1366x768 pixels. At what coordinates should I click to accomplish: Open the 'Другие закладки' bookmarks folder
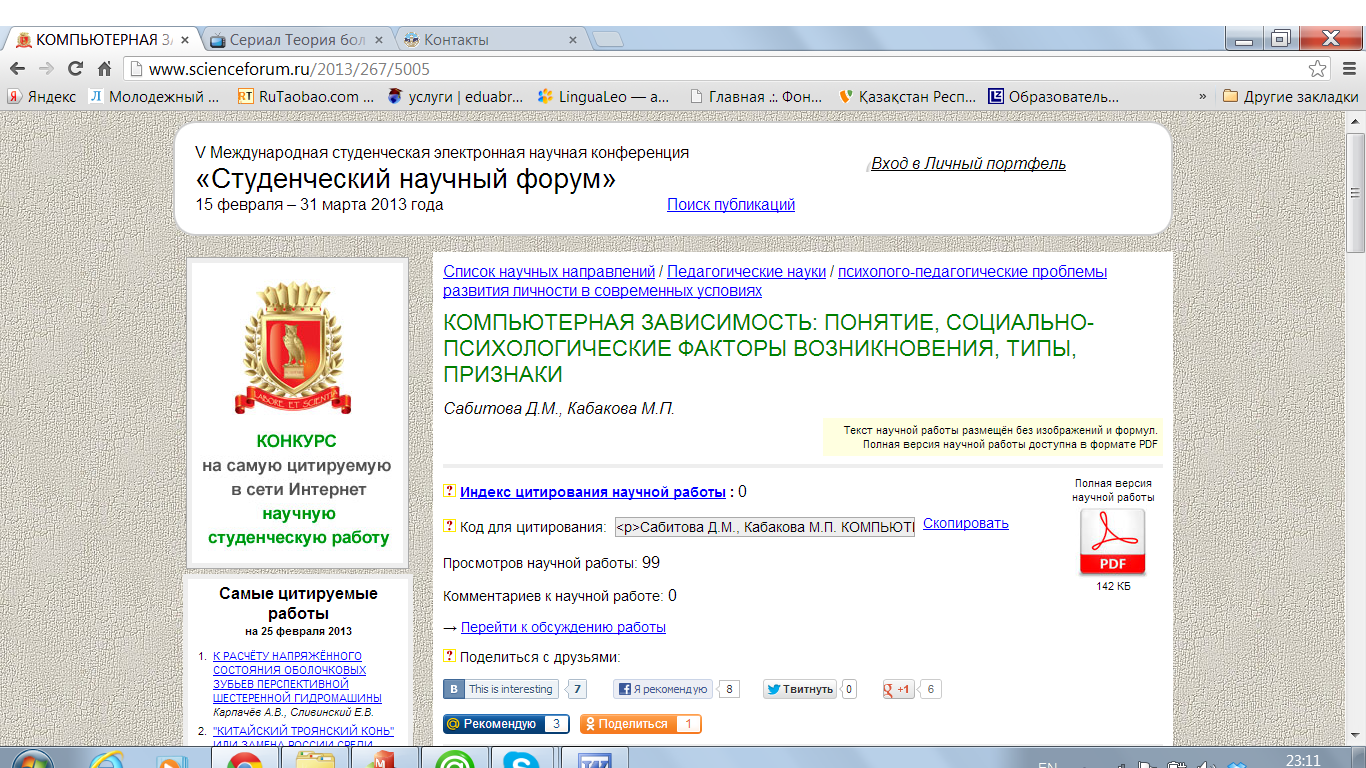point(1291,97)
